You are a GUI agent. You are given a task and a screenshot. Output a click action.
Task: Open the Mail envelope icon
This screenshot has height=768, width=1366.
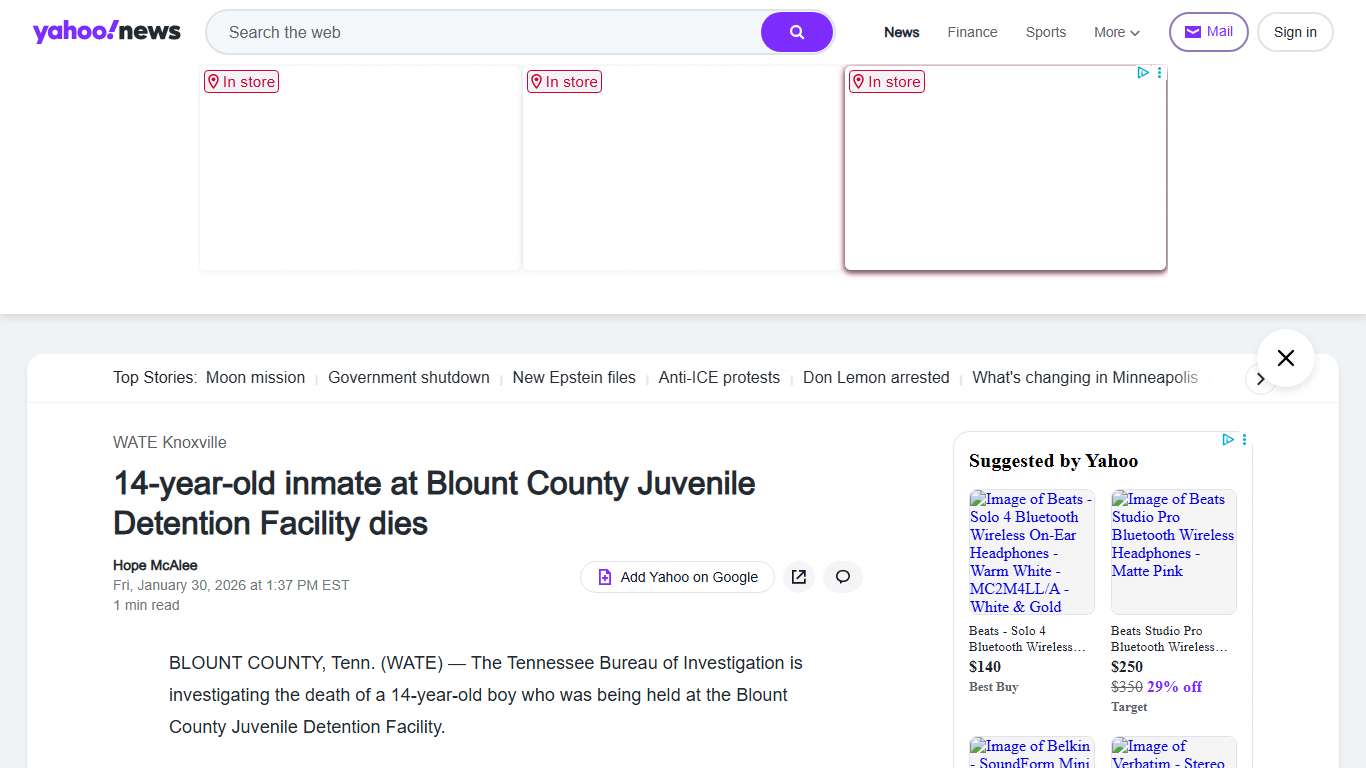[x=1195, y=31]
